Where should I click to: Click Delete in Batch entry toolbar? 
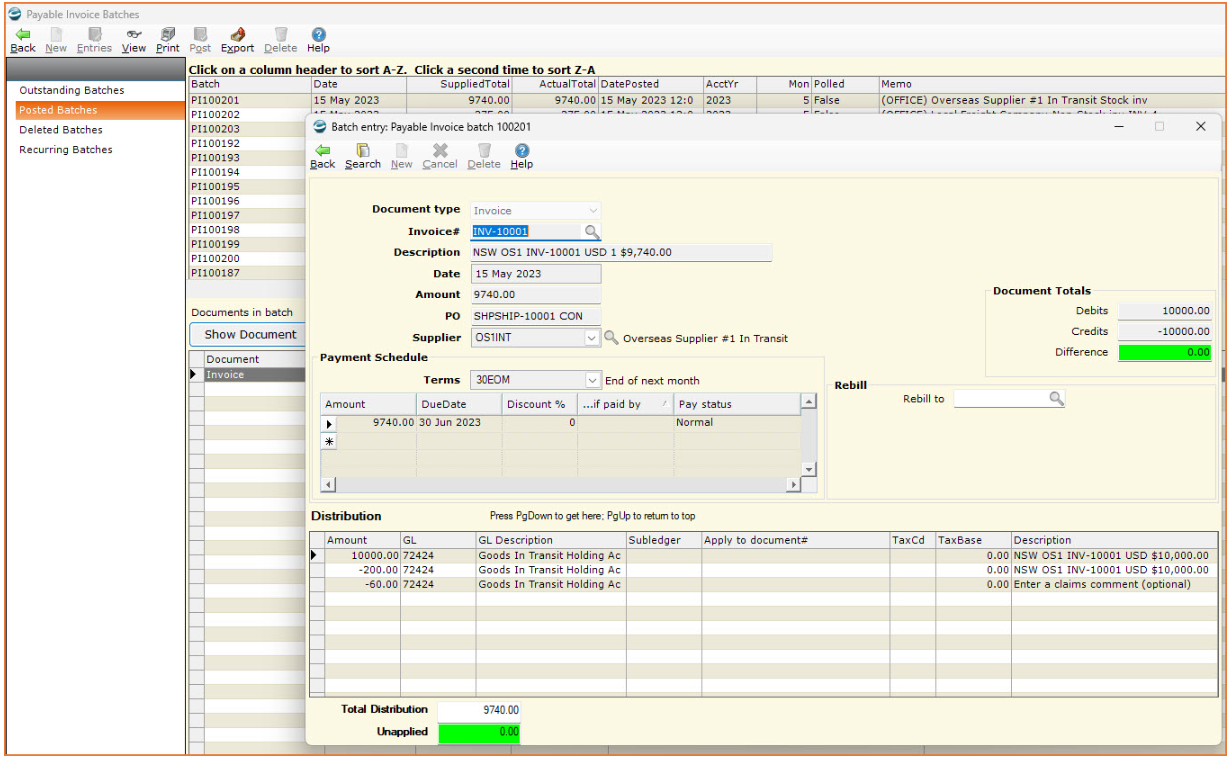coord(484,156)
